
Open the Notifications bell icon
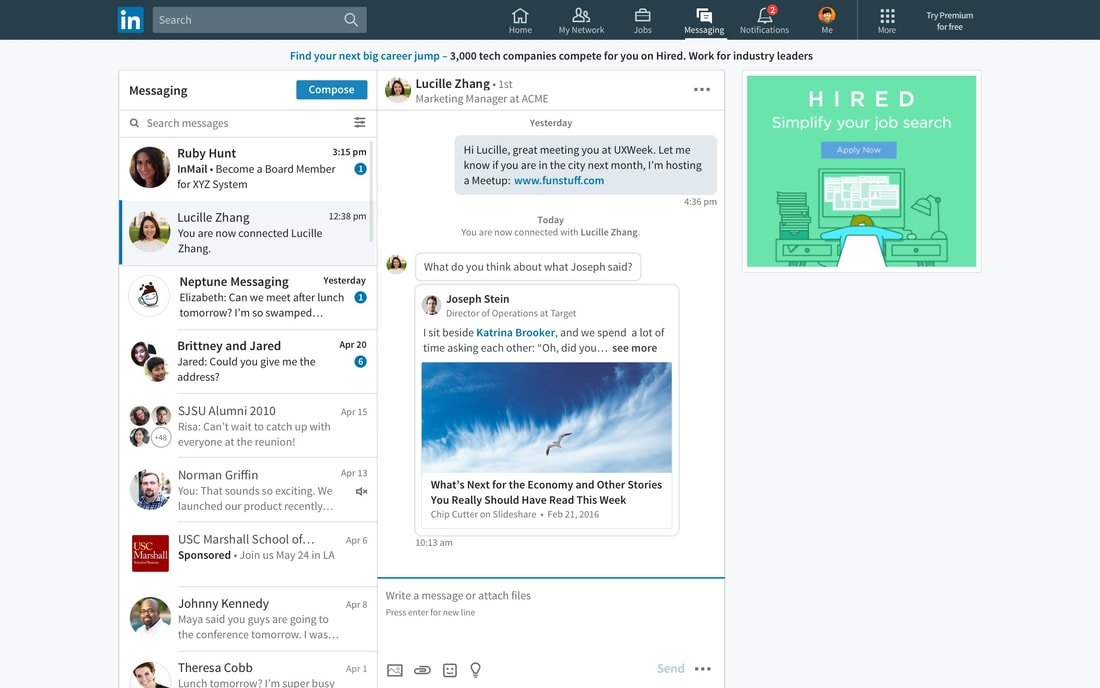pyautogui.click(x=764, y=14)
